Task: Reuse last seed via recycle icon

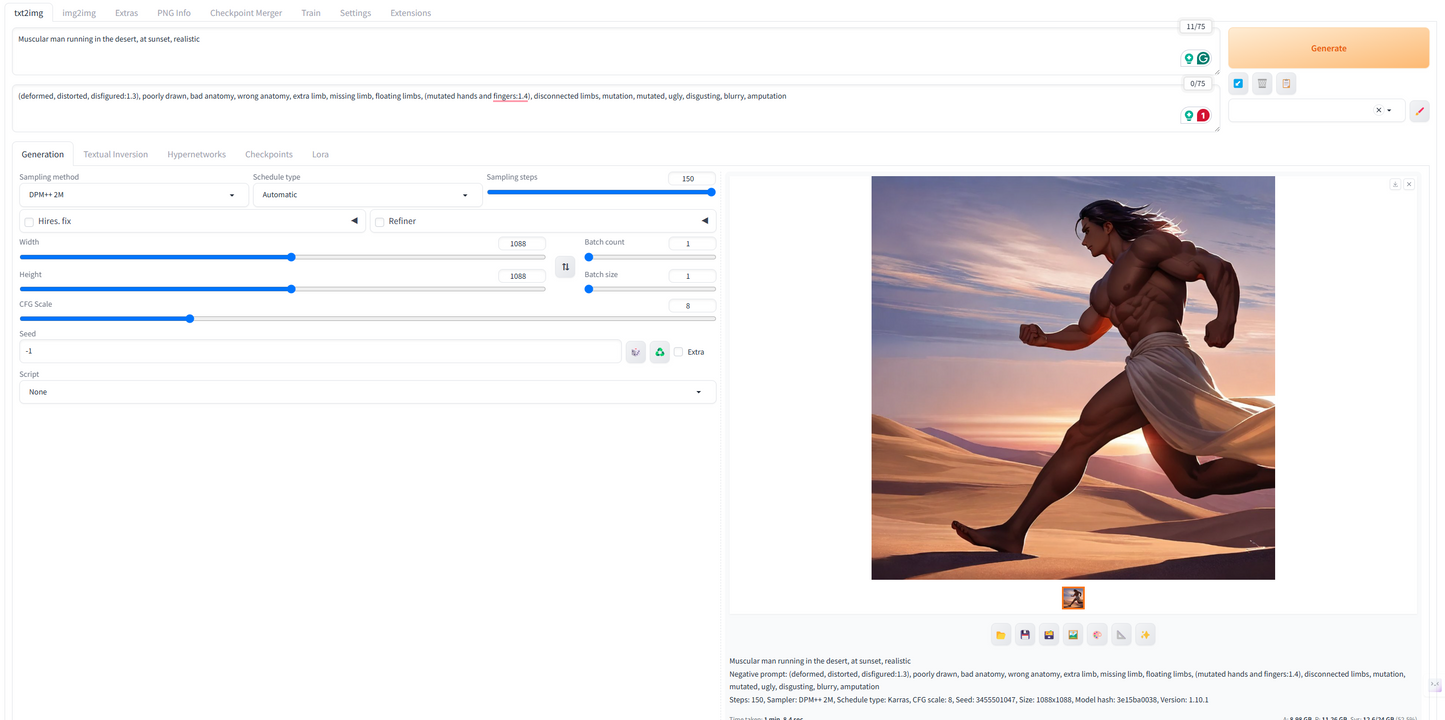Action: click(659, 351)
